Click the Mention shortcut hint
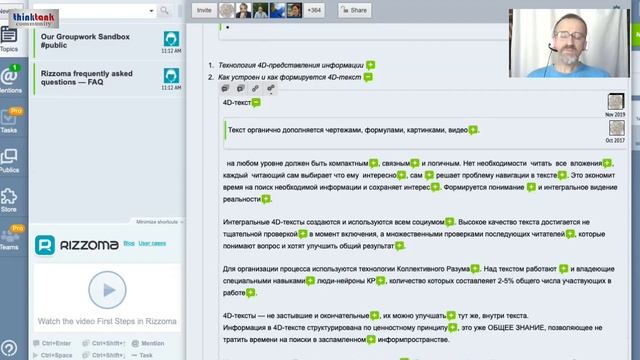Screen dimensions: 640x360 [148, 343]
